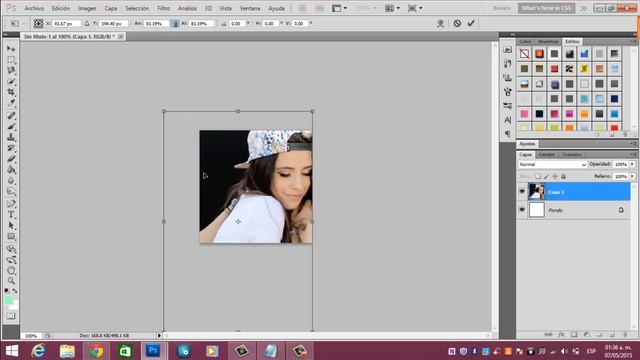Select the Rectangular Marquee tool
This screenshot has height=360, width=640.
pyautogui.click(x=11, y=60)
